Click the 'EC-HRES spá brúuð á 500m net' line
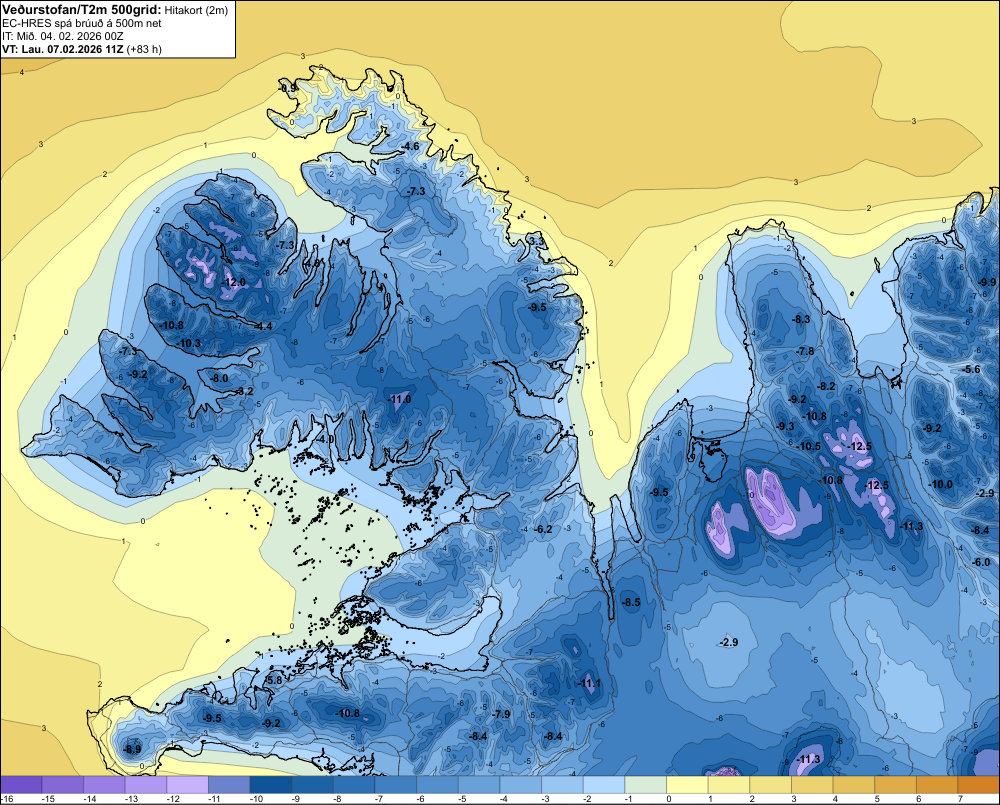Image resolution: width=1000 pixels, height=805 pixels. (x=82, y=23)
